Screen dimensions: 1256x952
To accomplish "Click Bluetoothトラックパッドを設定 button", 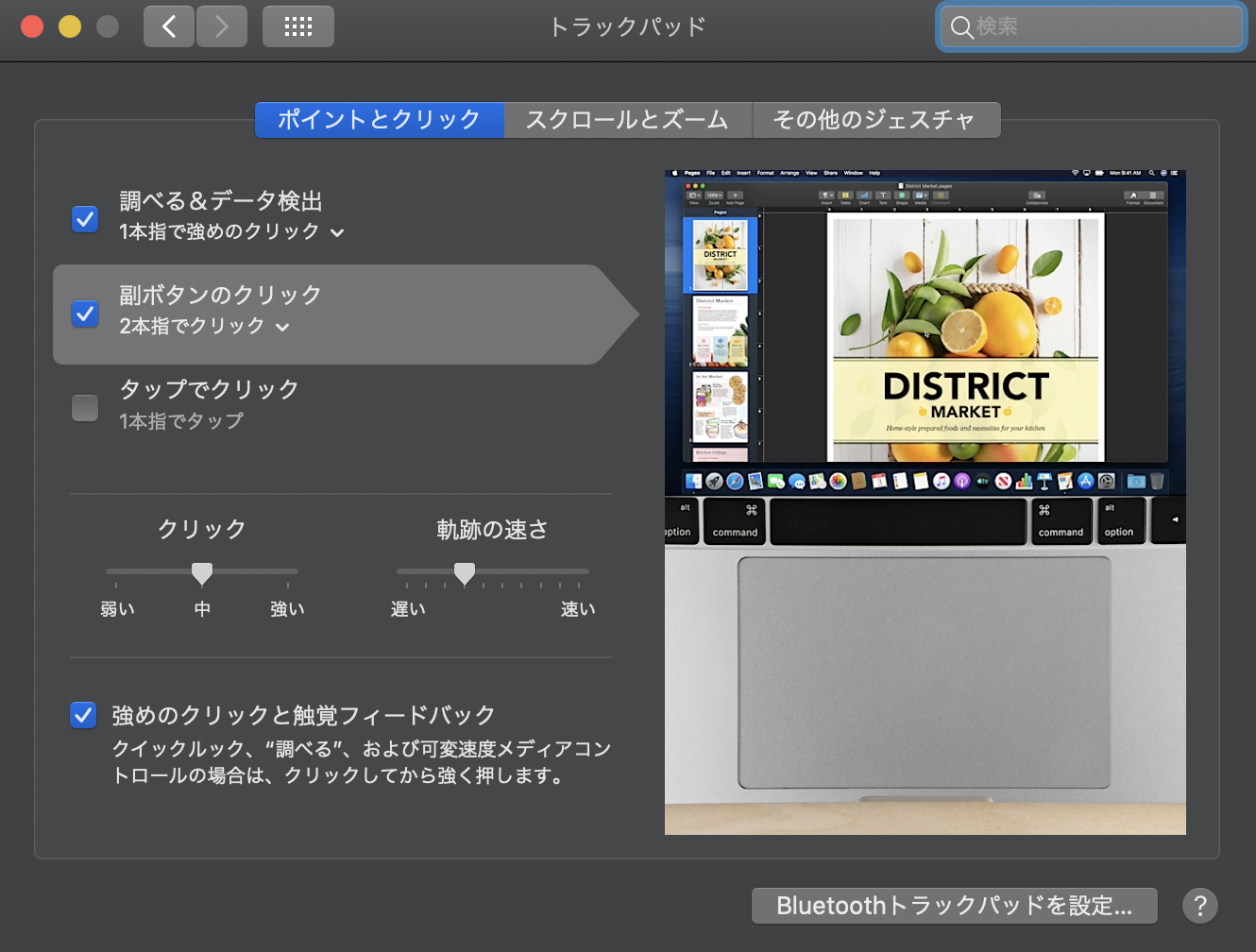I will coord(955,906).
